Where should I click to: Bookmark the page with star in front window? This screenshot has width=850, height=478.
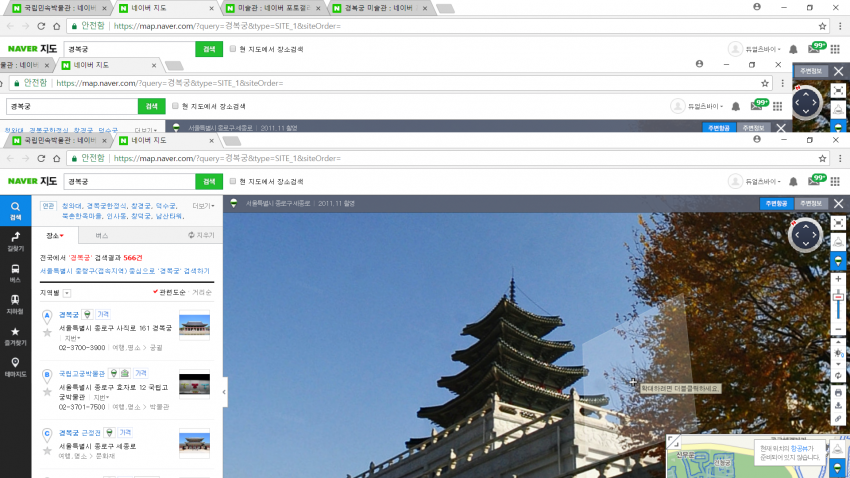pyautogui.click(x=822, y=158)
